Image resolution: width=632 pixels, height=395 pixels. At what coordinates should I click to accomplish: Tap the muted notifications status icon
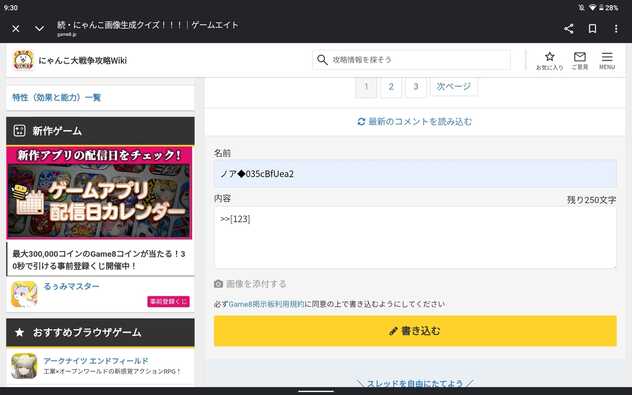point(581,8)
